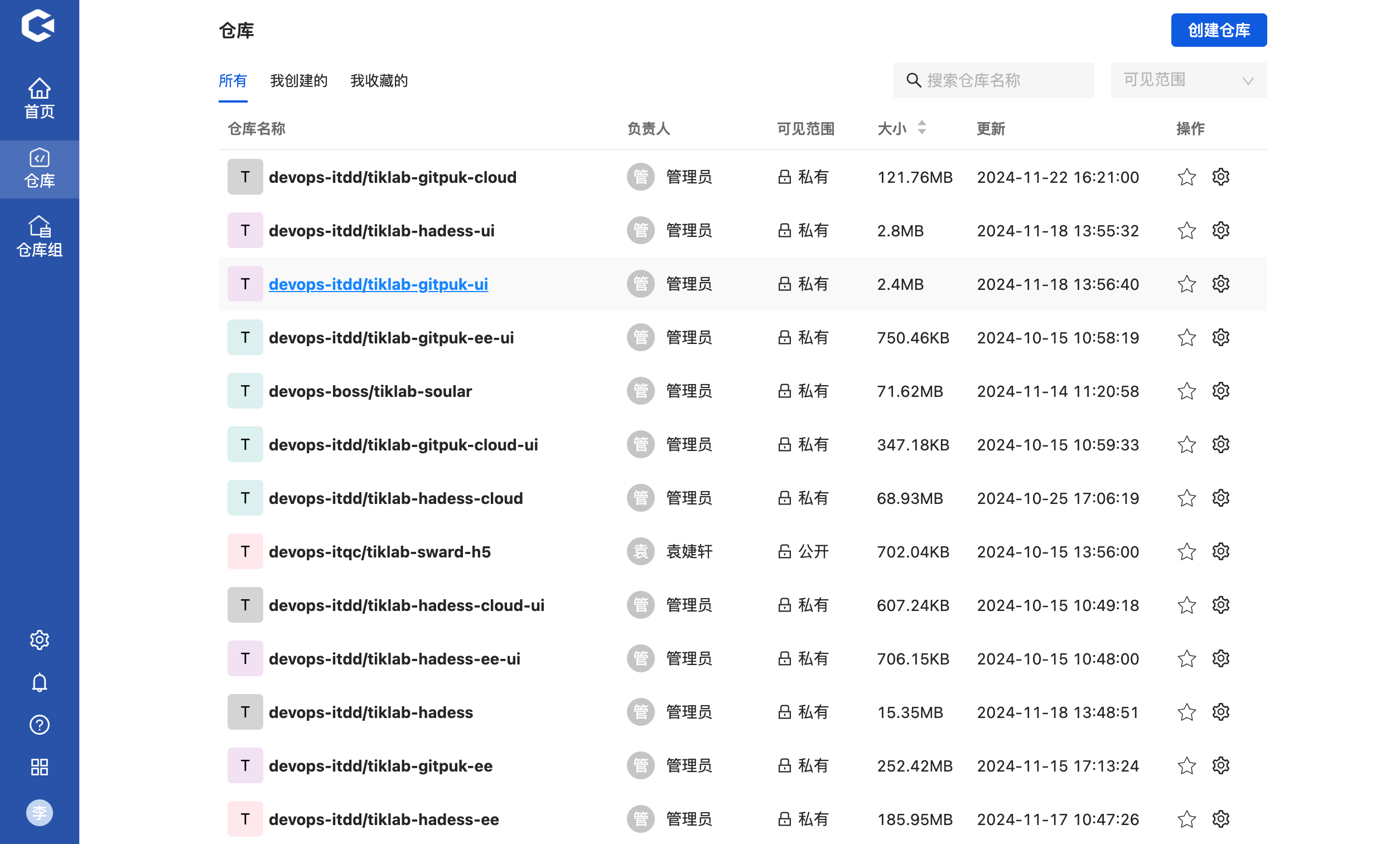Click size value 252.42MB
The image size is (1400, 844).
[x=915, y=765]
